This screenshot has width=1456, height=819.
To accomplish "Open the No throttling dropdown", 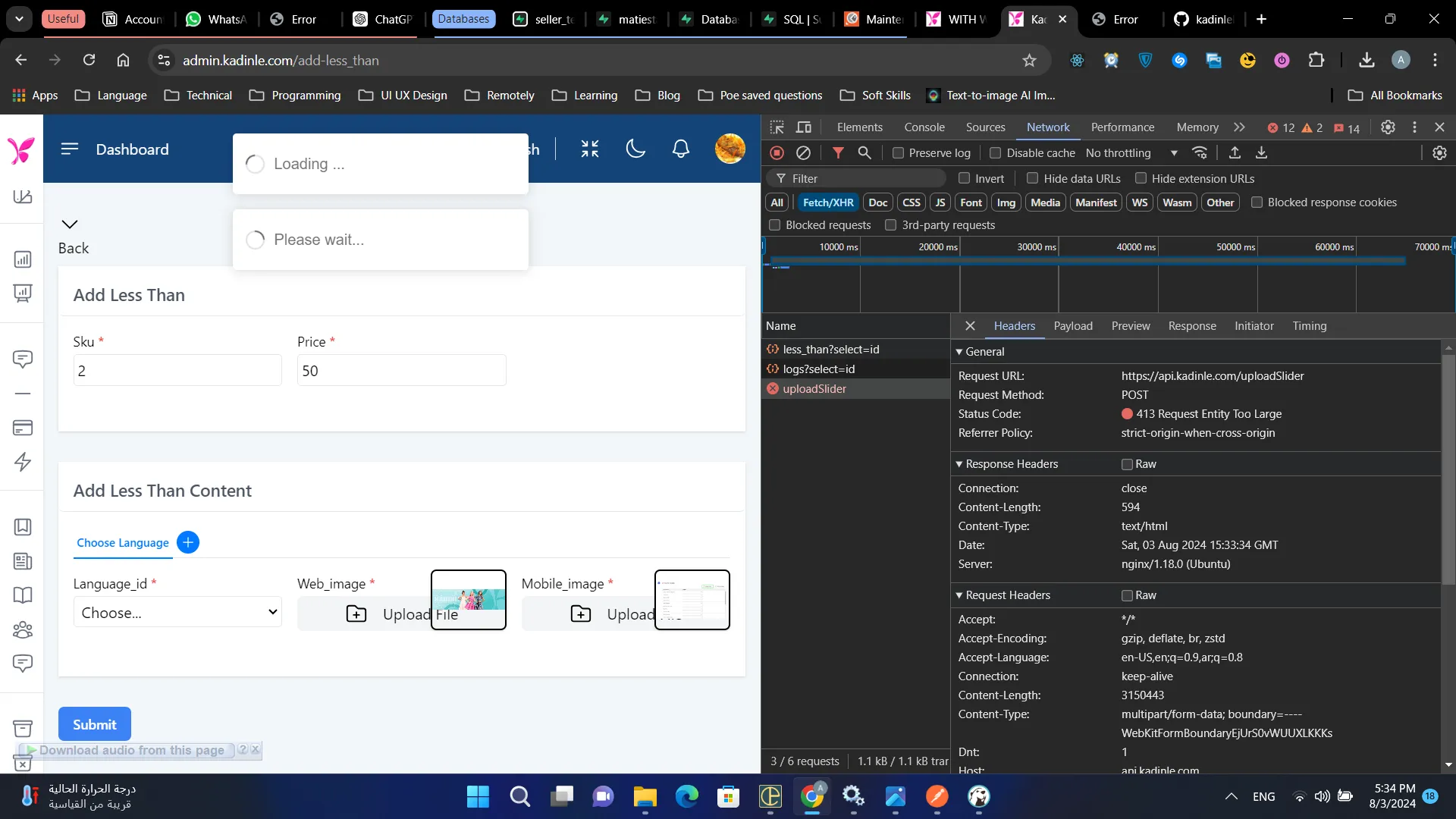I will 1131,153.
